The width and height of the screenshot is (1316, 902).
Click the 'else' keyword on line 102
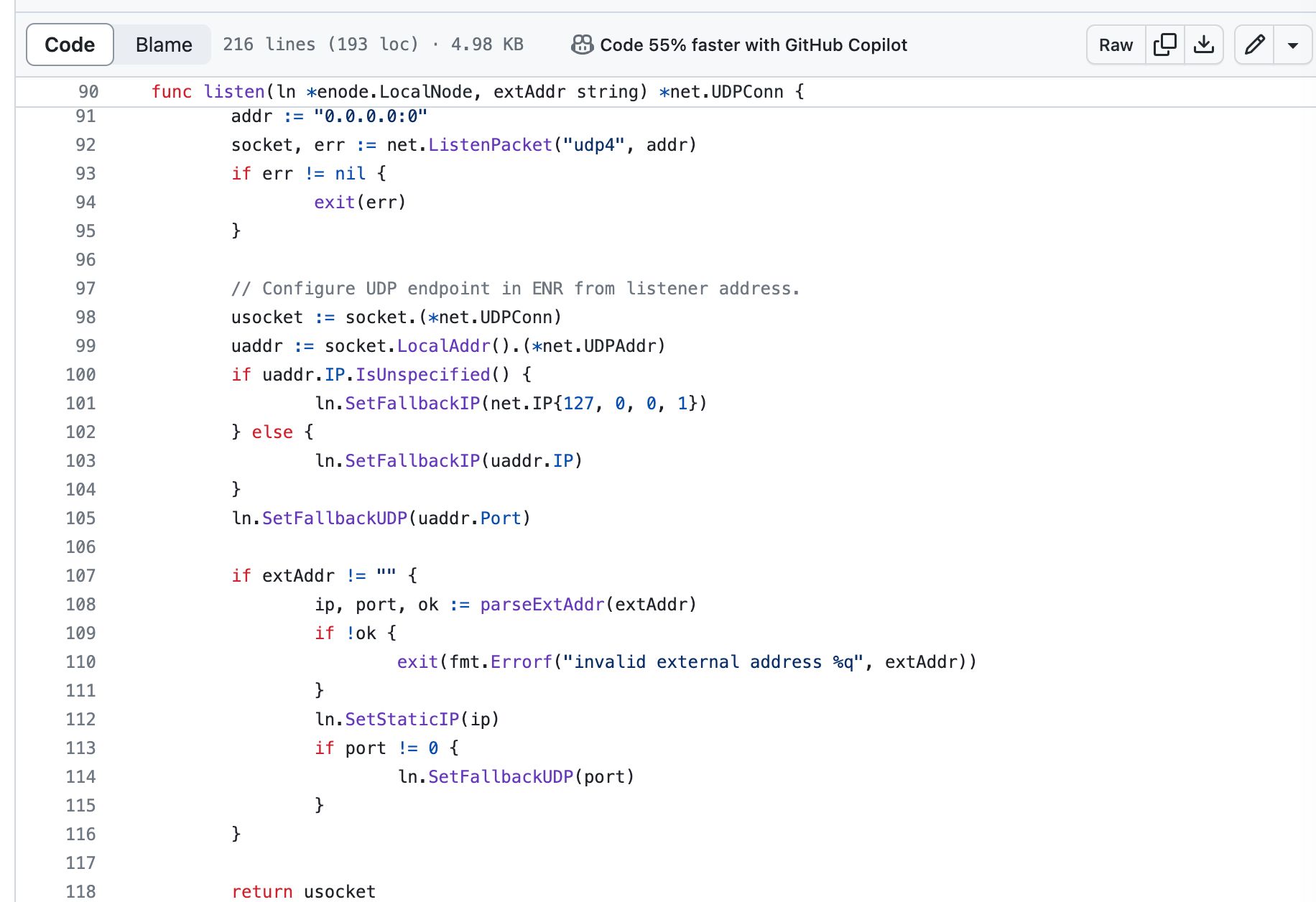272,432
